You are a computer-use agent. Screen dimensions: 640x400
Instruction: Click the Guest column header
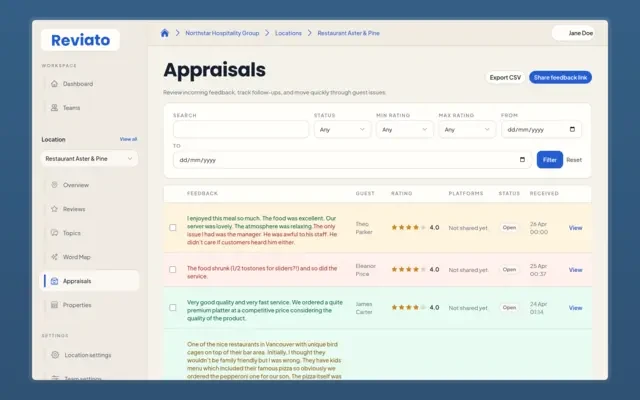[x=365, y=193]
